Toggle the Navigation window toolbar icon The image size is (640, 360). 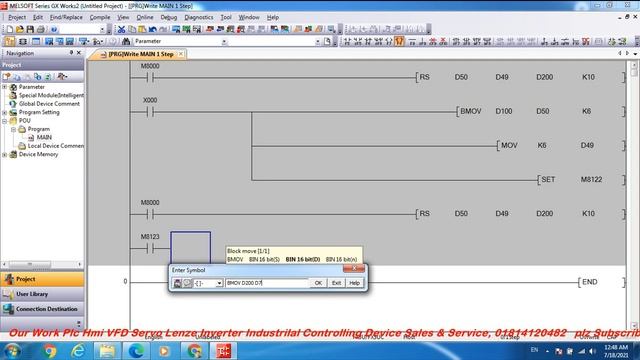coord(10,41)
